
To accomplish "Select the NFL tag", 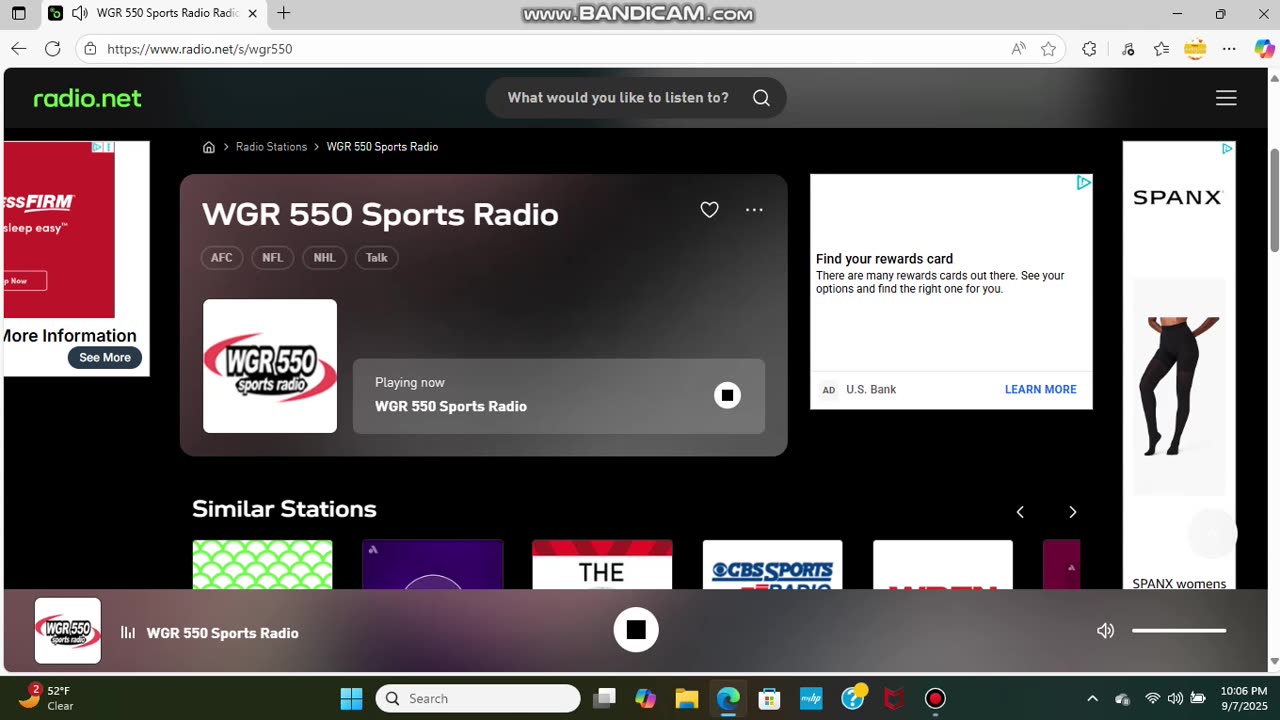I will (x=273, y=258).
